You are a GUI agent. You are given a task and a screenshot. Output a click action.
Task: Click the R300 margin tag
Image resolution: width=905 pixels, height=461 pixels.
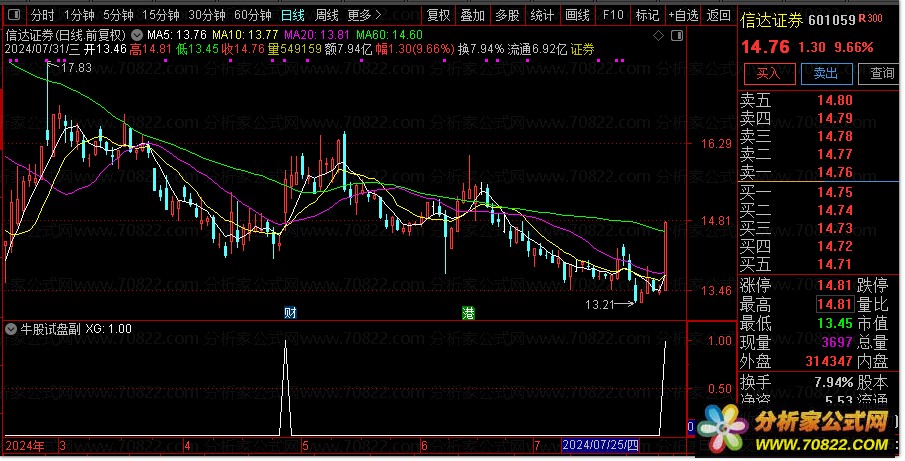[x=871, y=19]
